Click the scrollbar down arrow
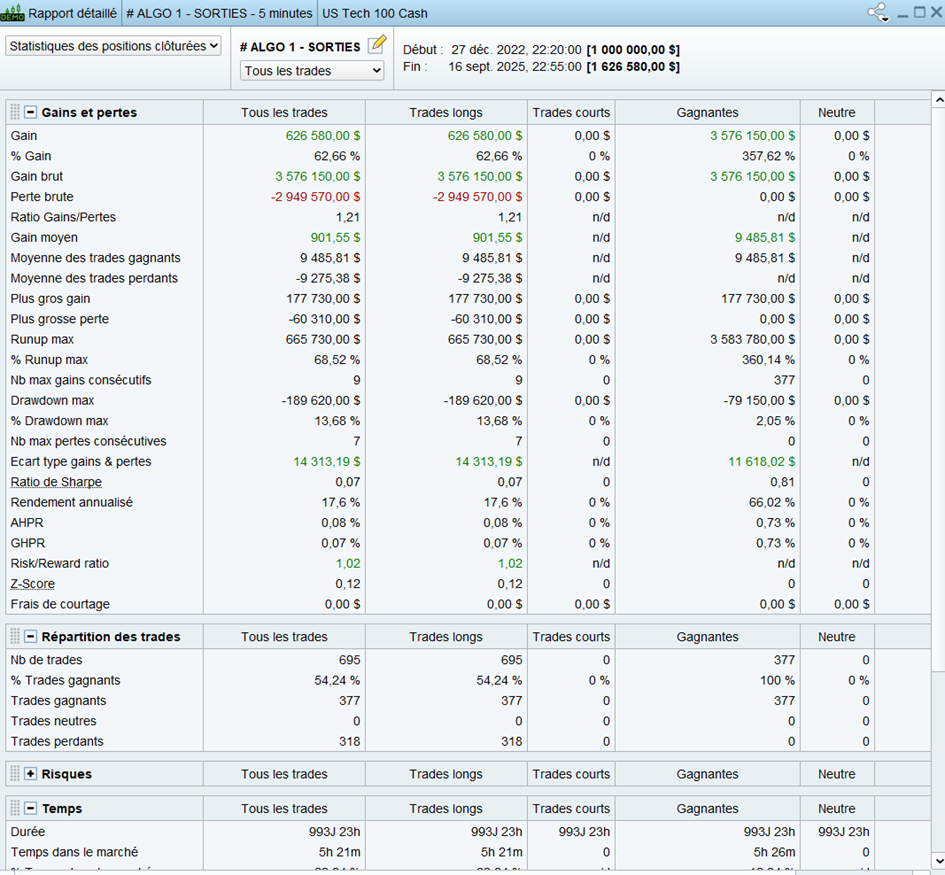Image resolution: width=945 pixels, height=875 pixels. [937, 860]
